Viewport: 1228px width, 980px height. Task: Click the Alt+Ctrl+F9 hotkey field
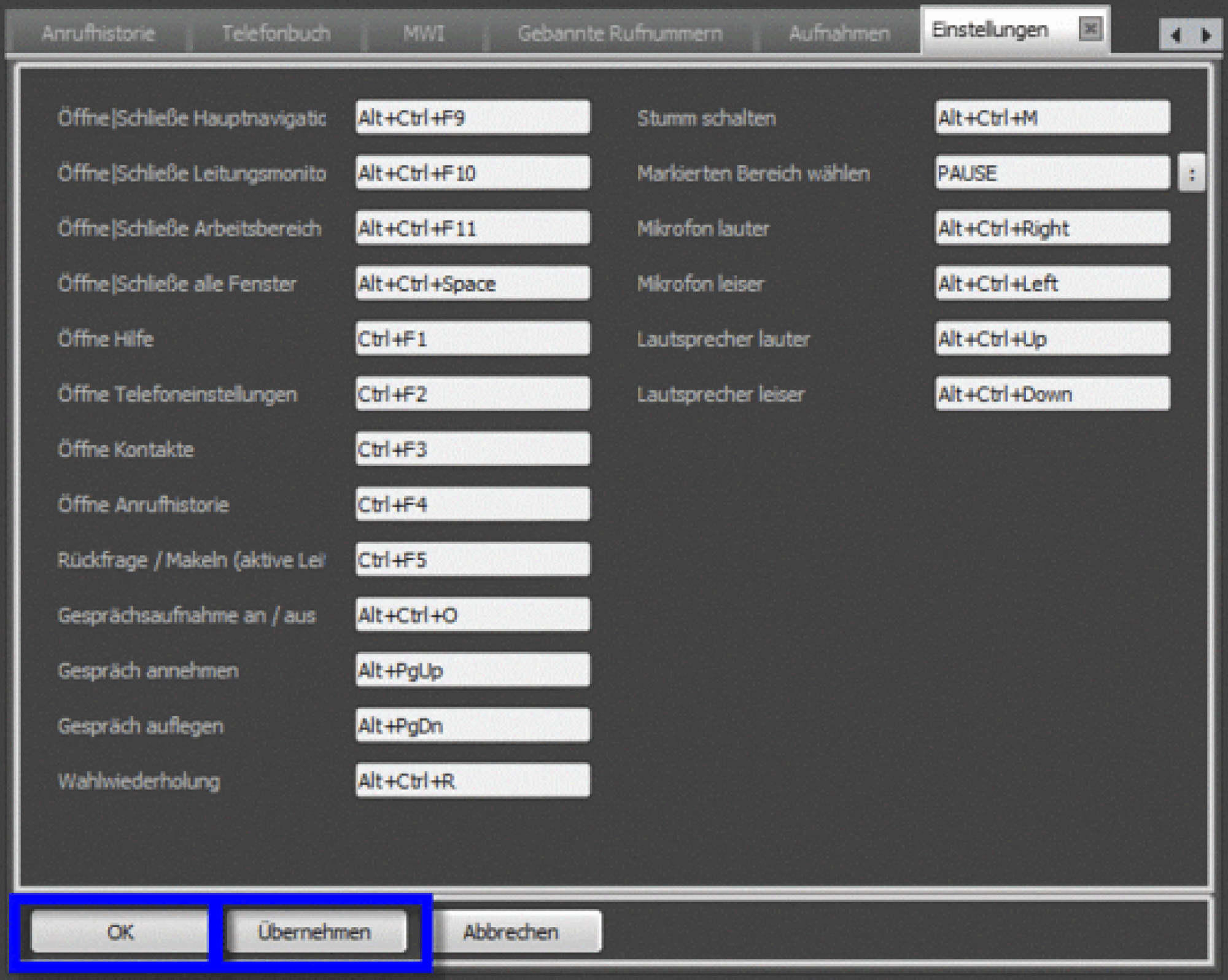click(473, 117)
